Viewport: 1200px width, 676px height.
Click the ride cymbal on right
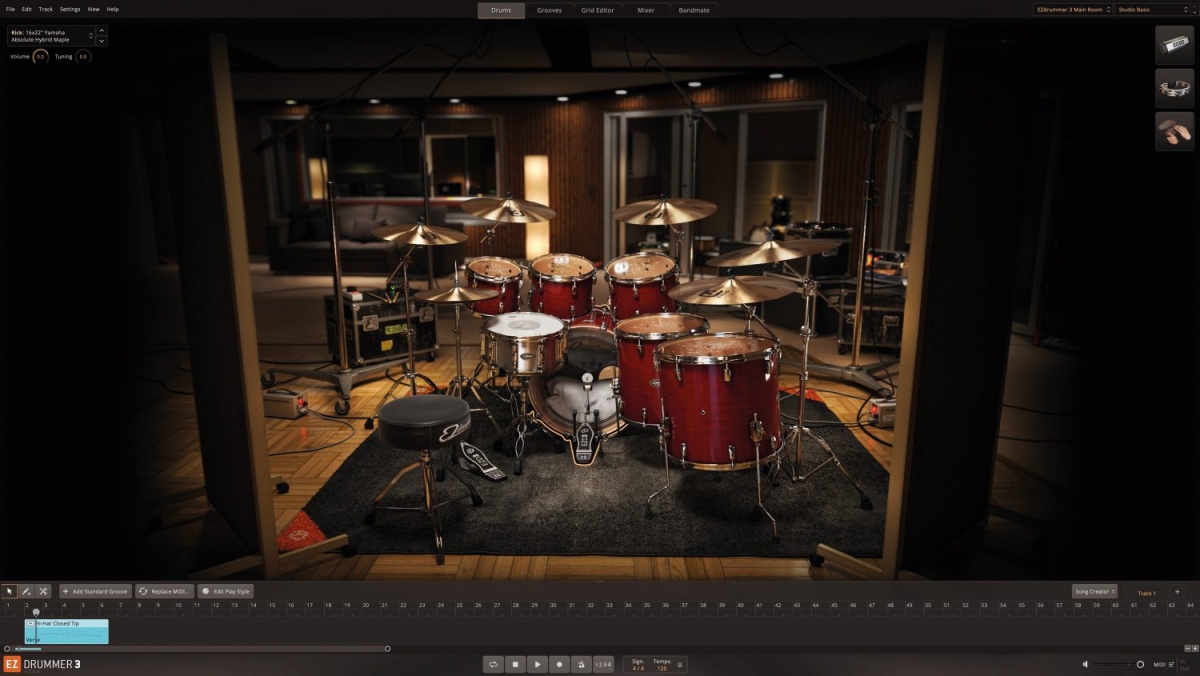coord(734,290)
